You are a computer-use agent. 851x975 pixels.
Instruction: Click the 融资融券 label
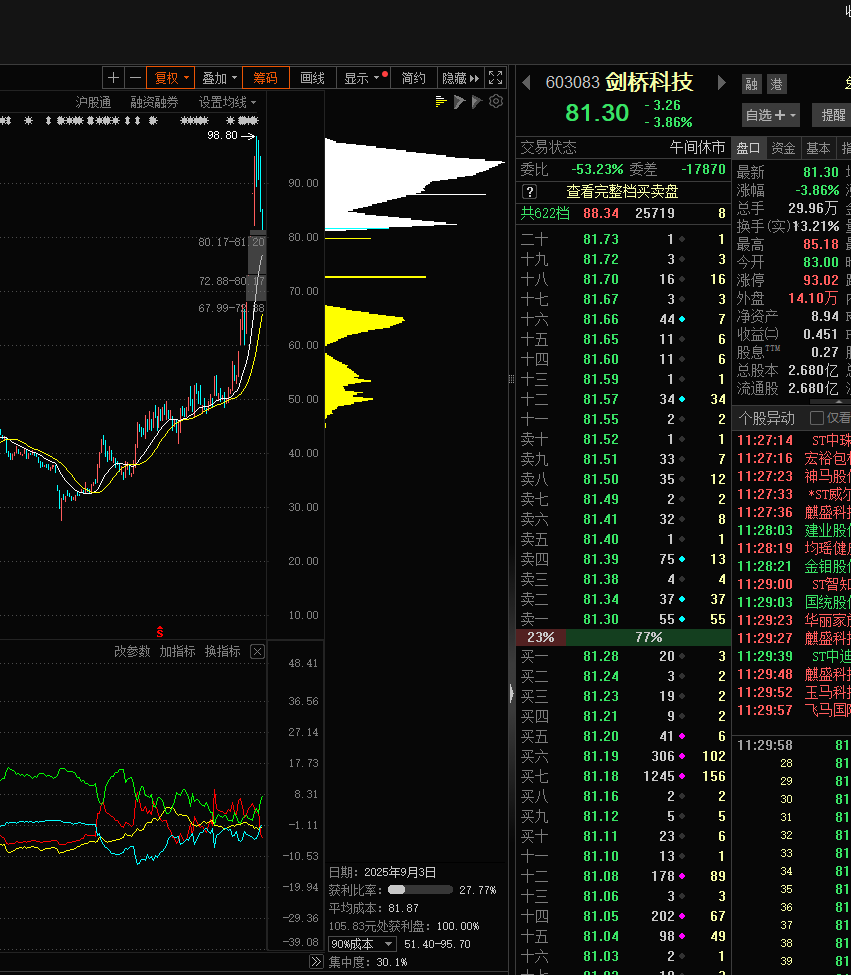click(x=154, y=102)
